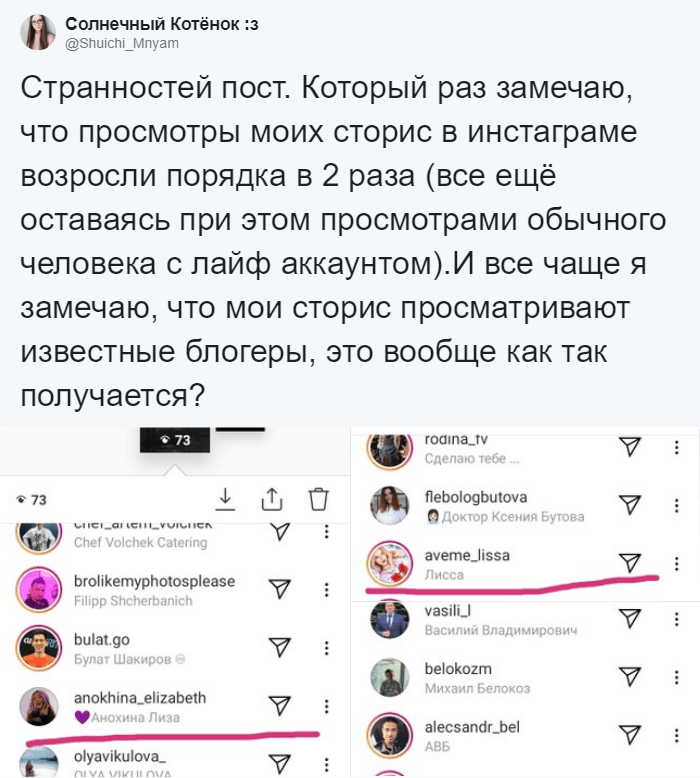Open the bulat.go profile picture
This screenshot has width=700, height=778.
click(x=39, y=648)
